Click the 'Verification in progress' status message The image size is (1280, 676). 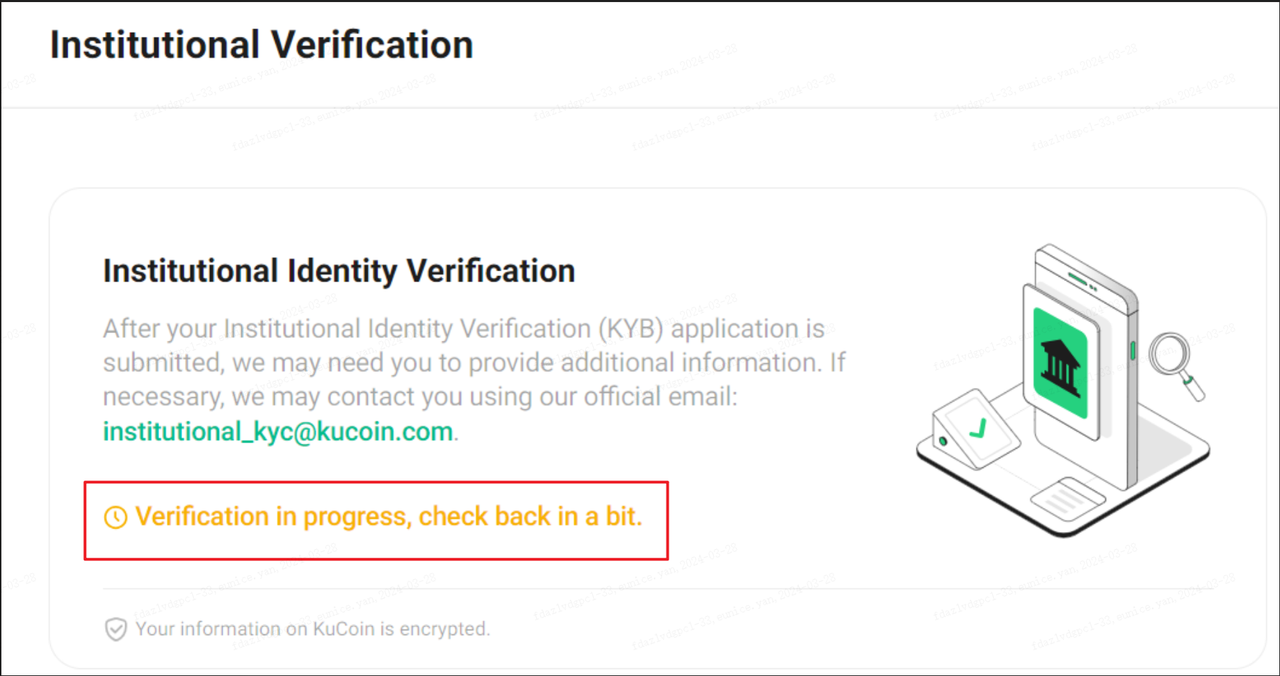click(x=388, y=518)
